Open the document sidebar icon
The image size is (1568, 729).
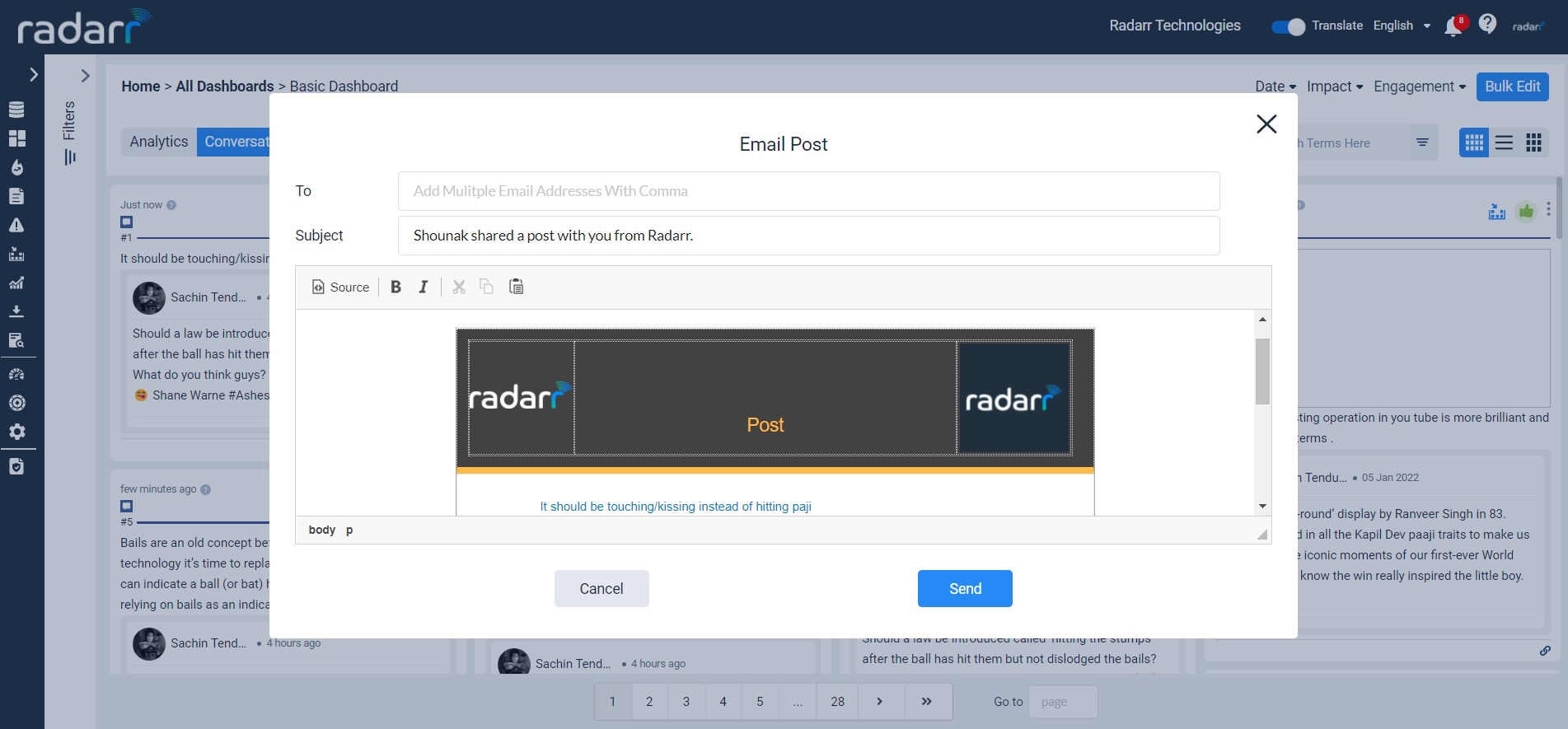16,196
